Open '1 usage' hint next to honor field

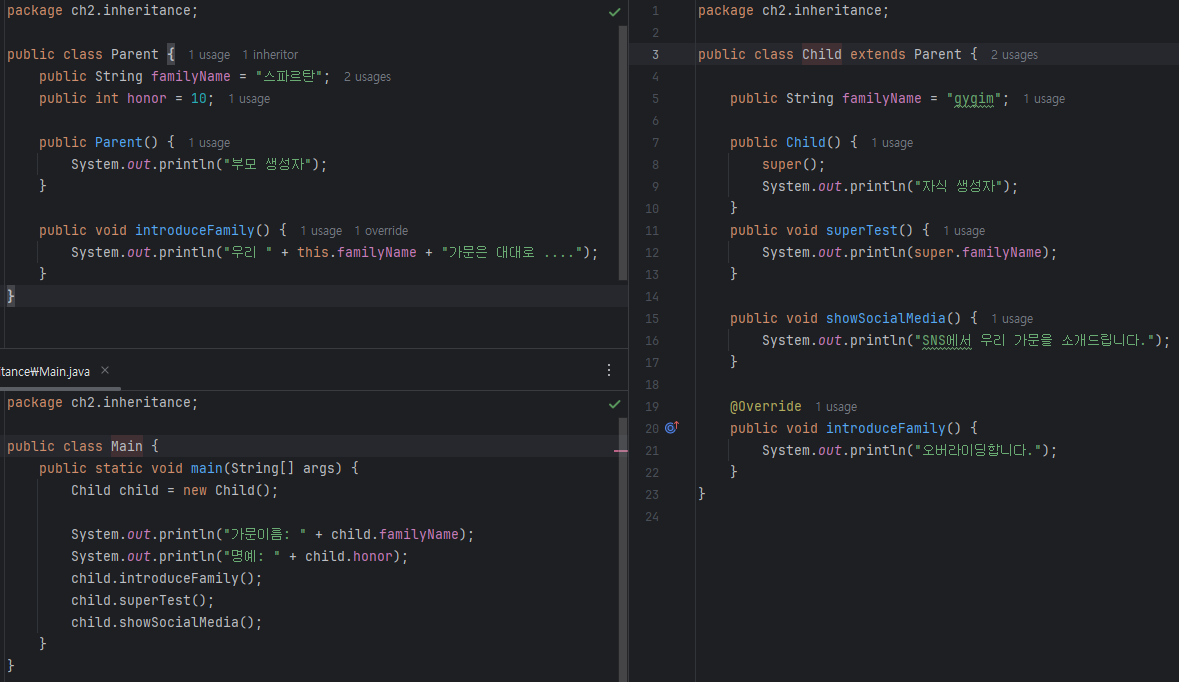pos(249,99)
